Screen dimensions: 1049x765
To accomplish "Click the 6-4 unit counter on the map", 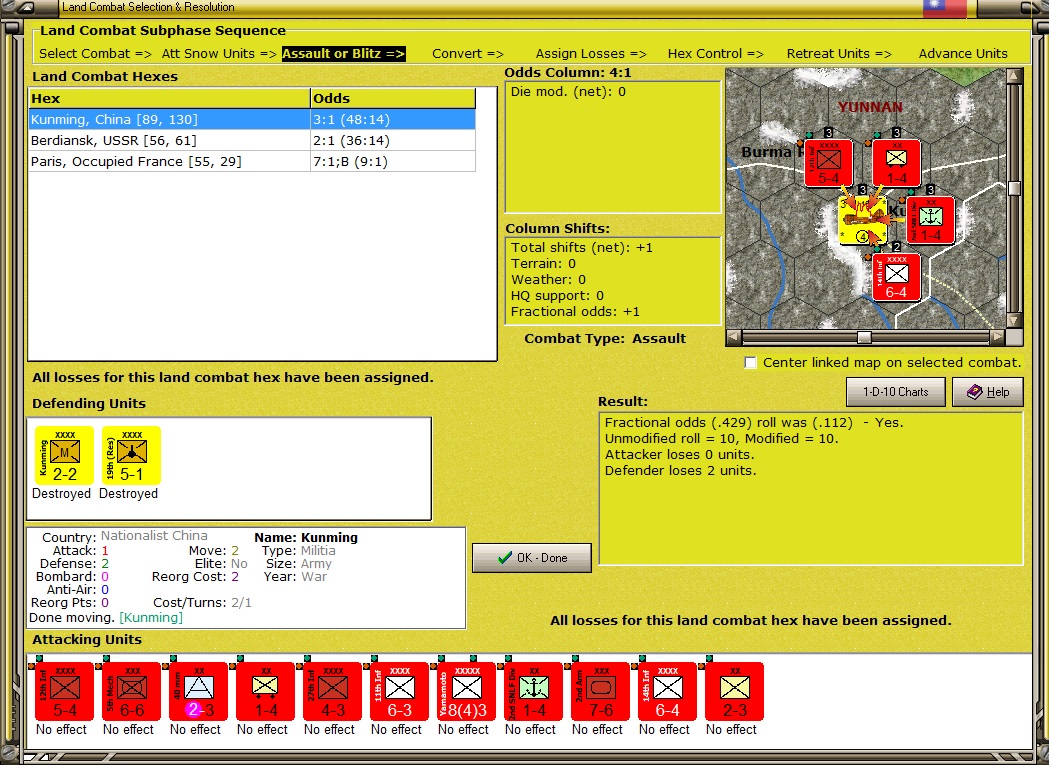I will click(896, 277).
